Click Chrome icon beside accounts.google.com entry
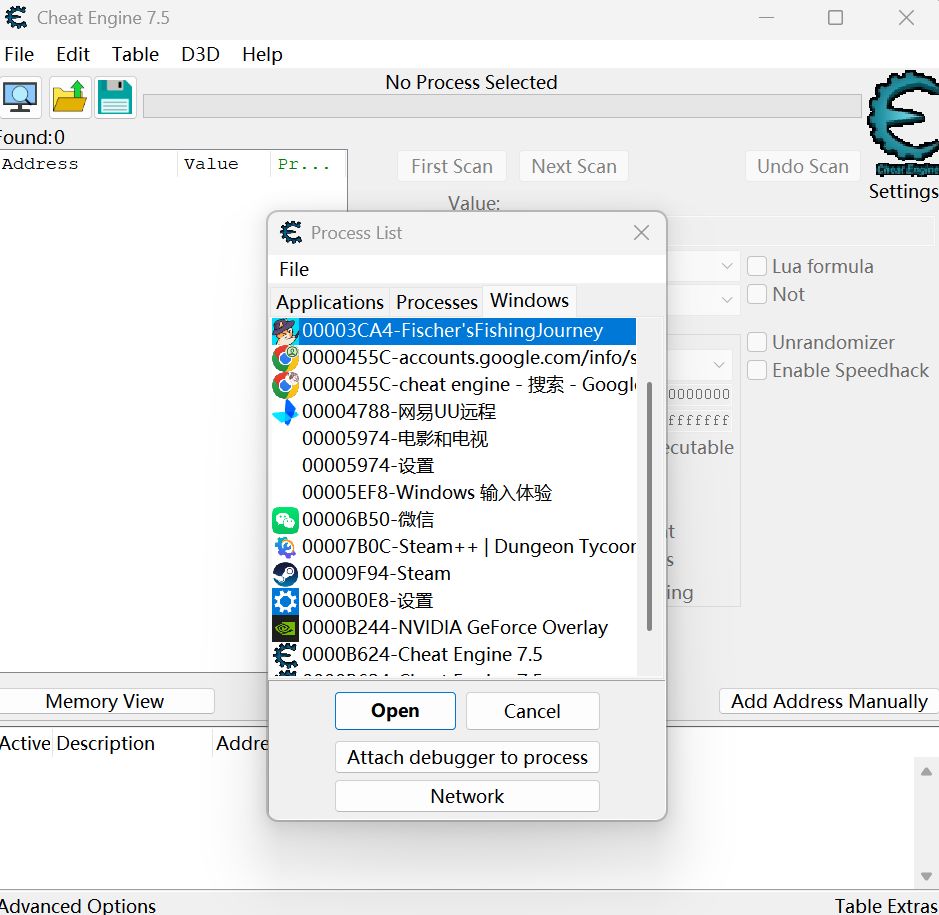The width and height of the screenshot is (939, 915). tap(285, 358)
